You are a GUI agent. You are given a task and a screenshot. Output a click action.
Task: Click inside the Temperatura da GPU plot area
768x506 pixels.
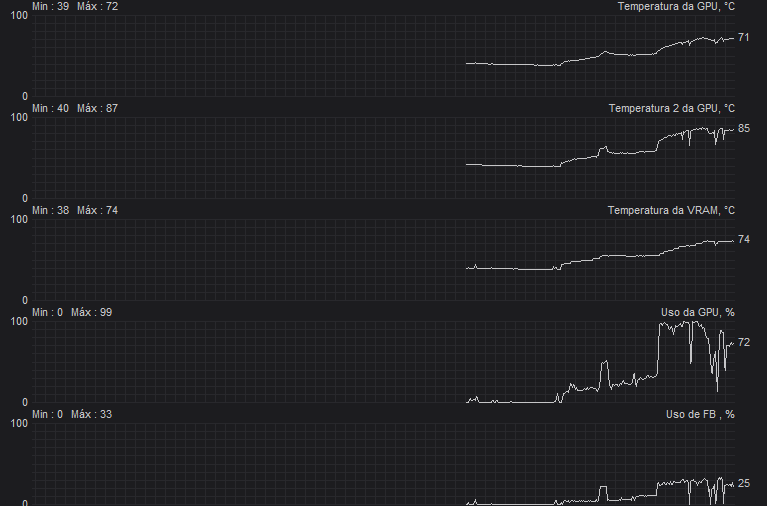384,56
